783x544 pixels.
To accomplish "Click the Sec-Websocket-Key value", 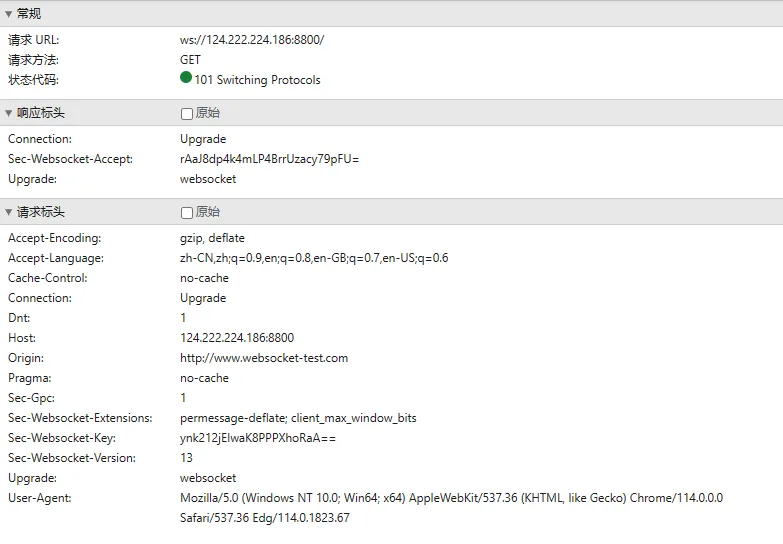I will (x=258, y=438).
